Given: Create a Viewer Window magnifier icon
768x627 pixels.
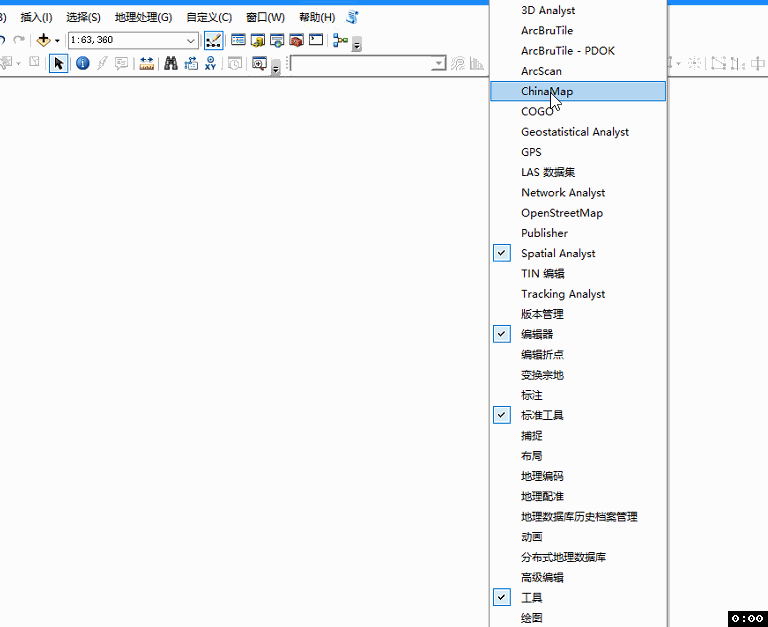Looking at the screenshot, I should pos(259,63).
